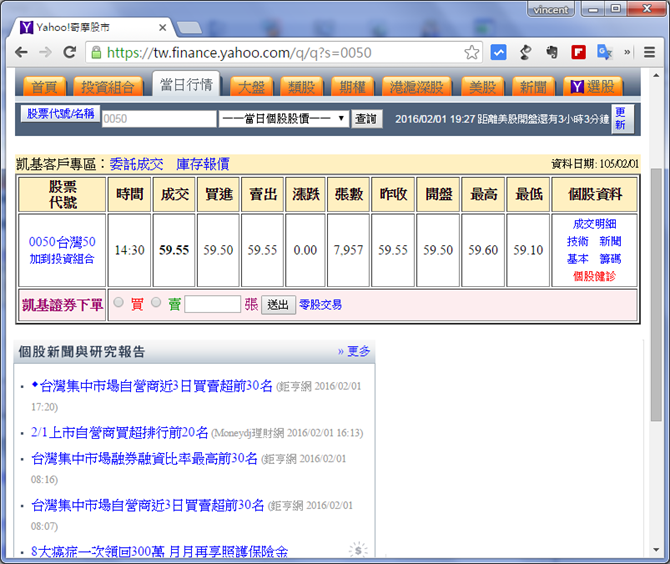
Task: Open the 委託成交 link
Action: (136, 164)
